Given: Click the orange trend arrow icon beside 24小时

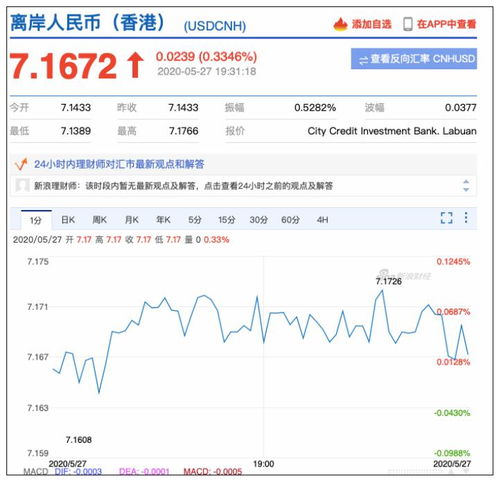Looking at the screenshot, I should tap(21, 164).
